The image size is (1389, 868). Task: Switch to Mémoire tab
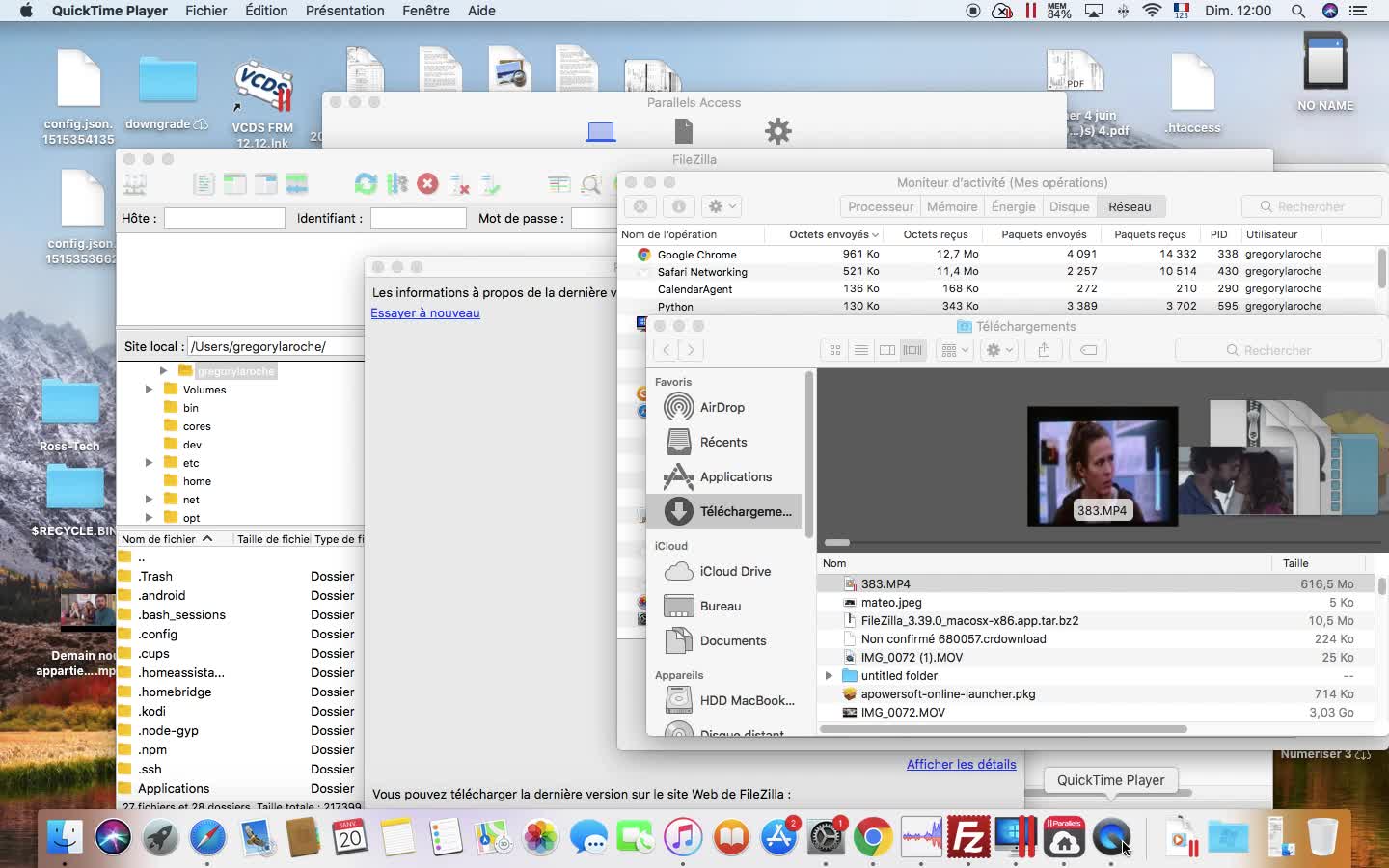pyautogui.click(x=952, y=206)
